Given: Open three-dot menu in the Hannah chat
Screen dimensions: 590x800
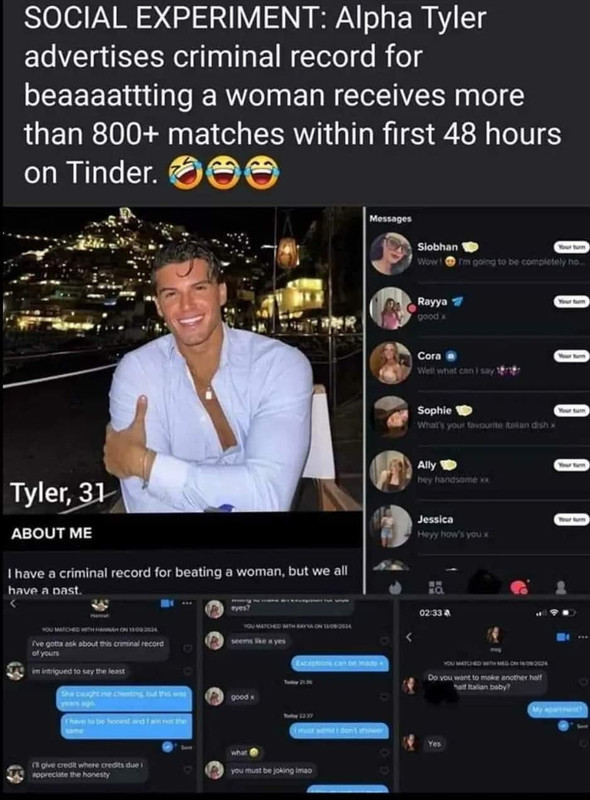Looking at the screenshot, I should 186,604.
